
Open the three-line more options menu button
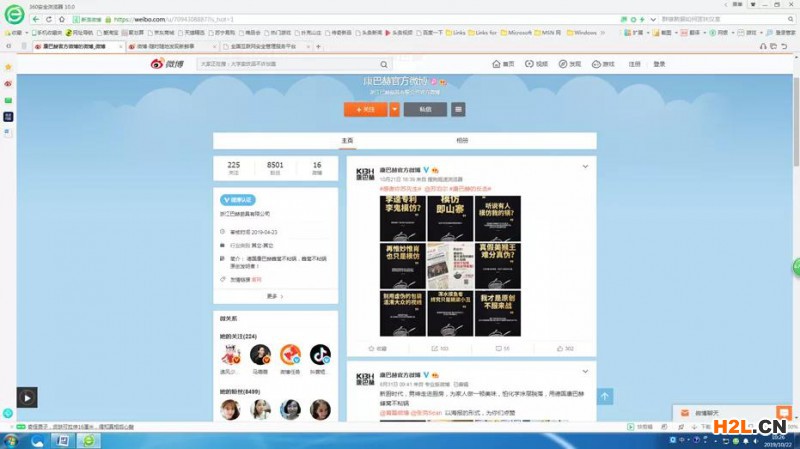(458, 109)
